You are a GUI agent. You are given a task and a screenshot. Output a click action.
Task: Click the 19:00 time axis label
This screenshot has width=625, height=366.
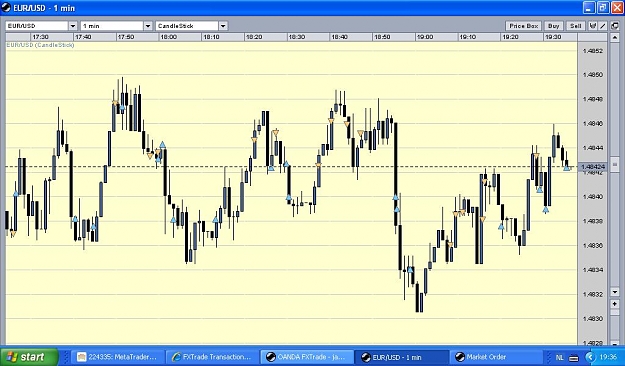pyautogui.click(x=425, y=37)
